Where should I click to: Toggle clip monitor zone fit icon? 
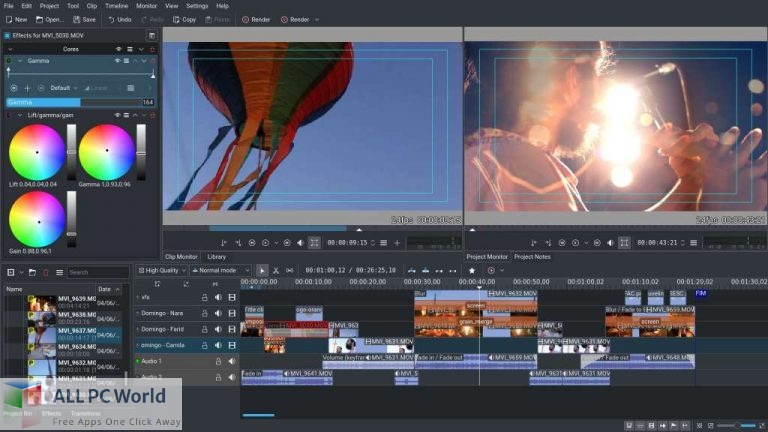click(314, 242)
